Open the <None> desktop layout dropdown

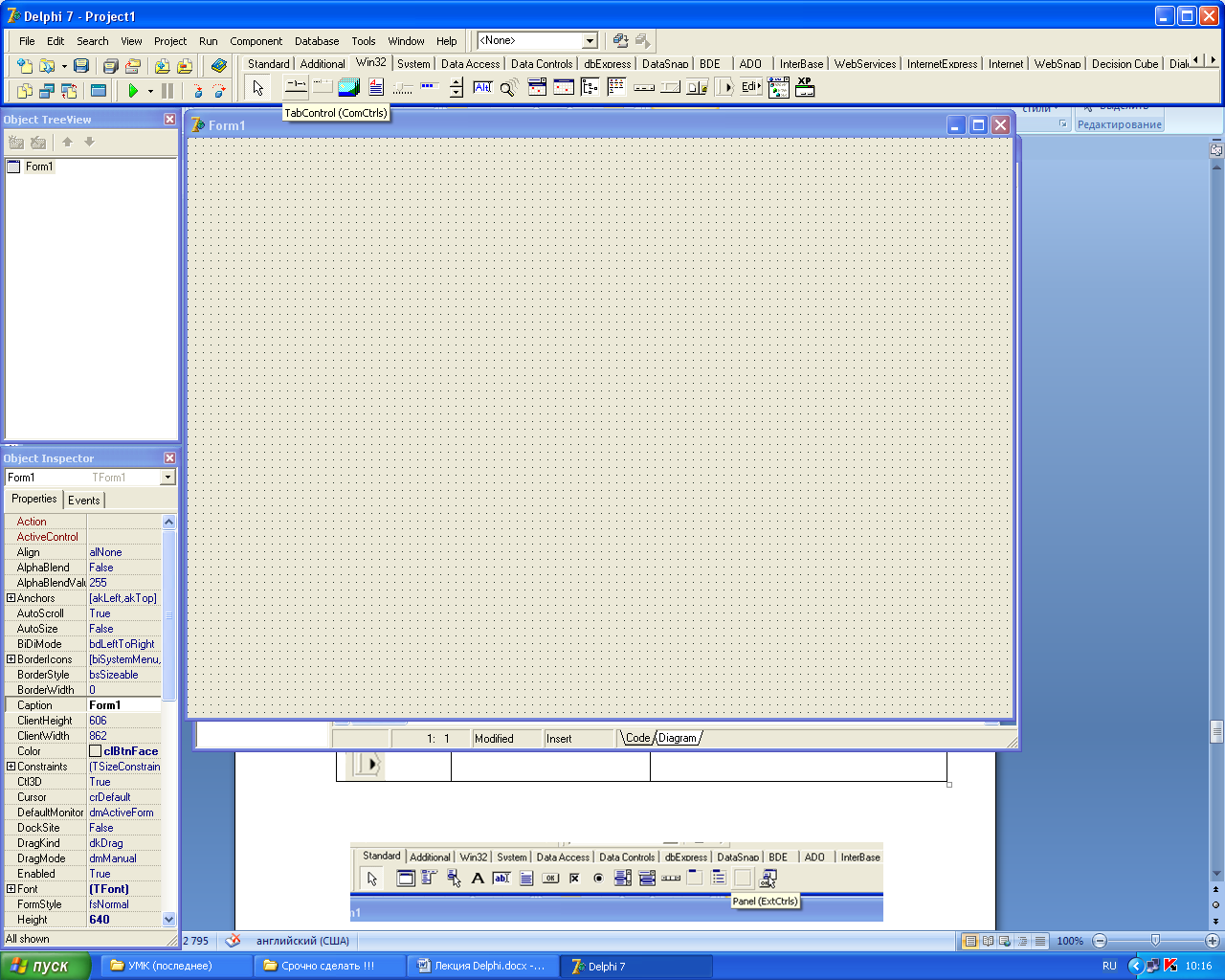point(590,40)
